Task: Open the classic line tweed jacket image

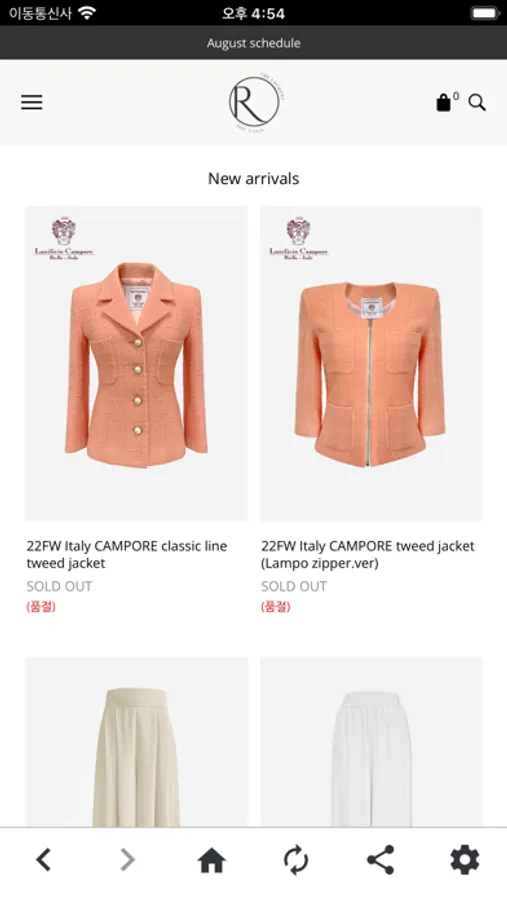Action: (x=137, y=363)
